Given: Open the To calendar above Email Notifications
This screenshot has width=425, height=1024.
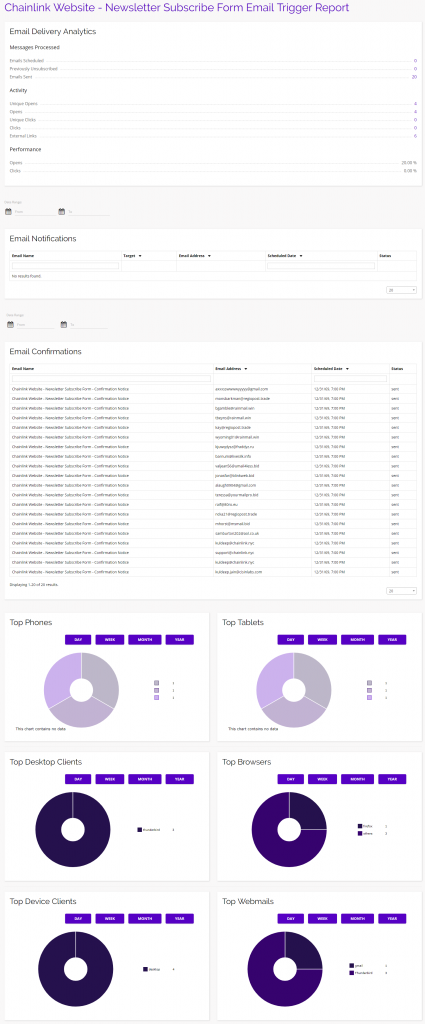Looking at the screenshot, I should (61, 212).
